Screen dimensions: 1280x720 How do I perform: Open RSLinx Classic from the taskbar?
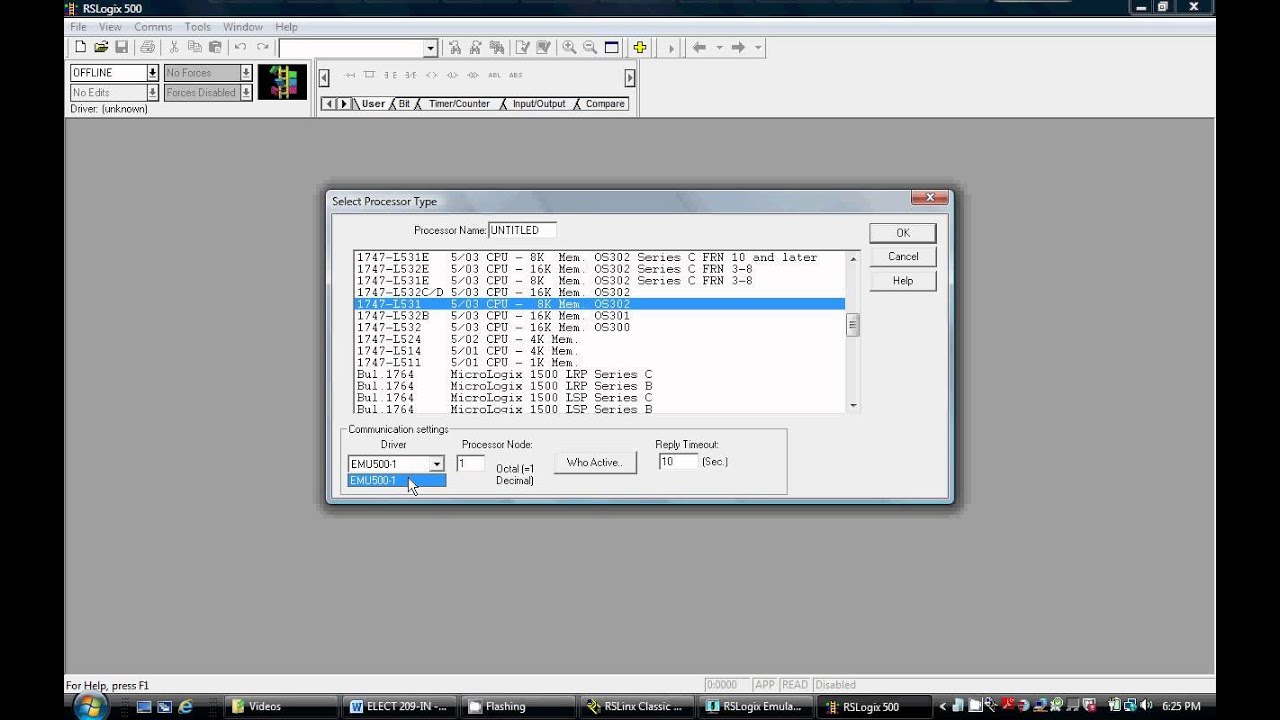pyautogui.click(x=636, y=706)
